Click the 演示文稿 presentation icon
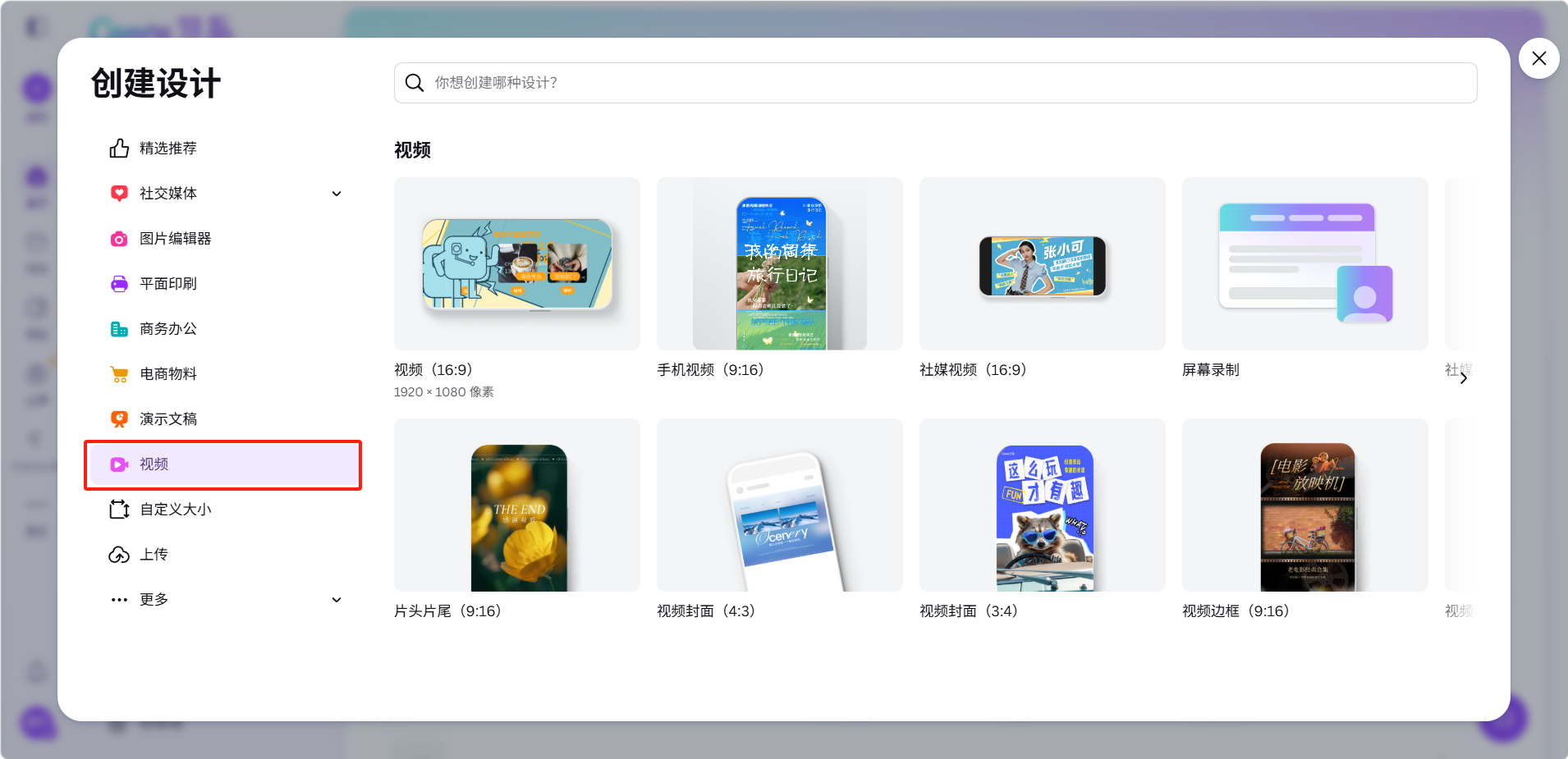Viewport: 1568px width, 759px height. click(x=119, y=419)
